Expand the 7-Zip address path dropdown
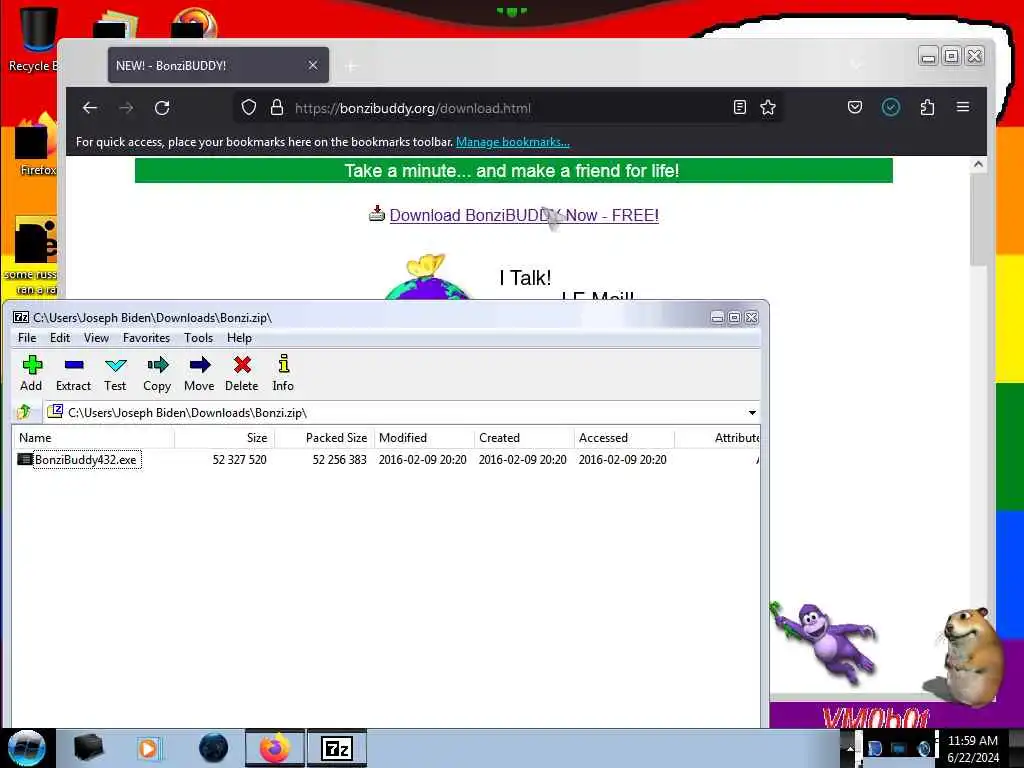Viewport: 1024px width, 768px height. (x=752, y=413)
